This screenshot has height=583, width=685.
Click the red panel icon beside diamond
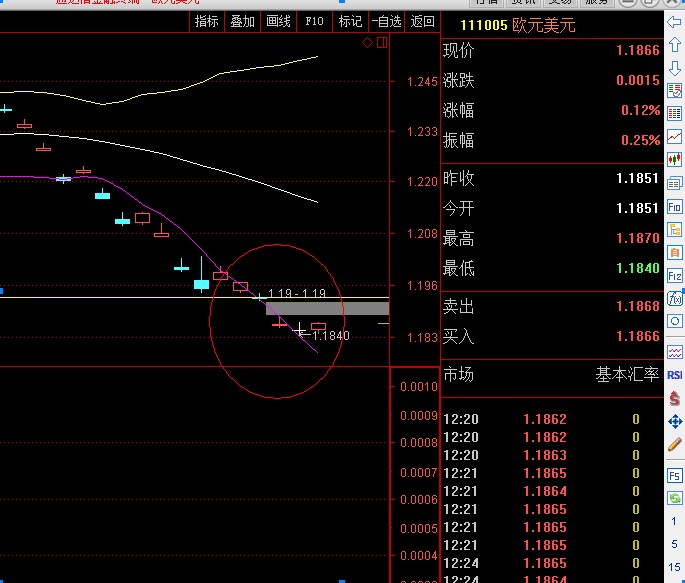pos(380,43)
